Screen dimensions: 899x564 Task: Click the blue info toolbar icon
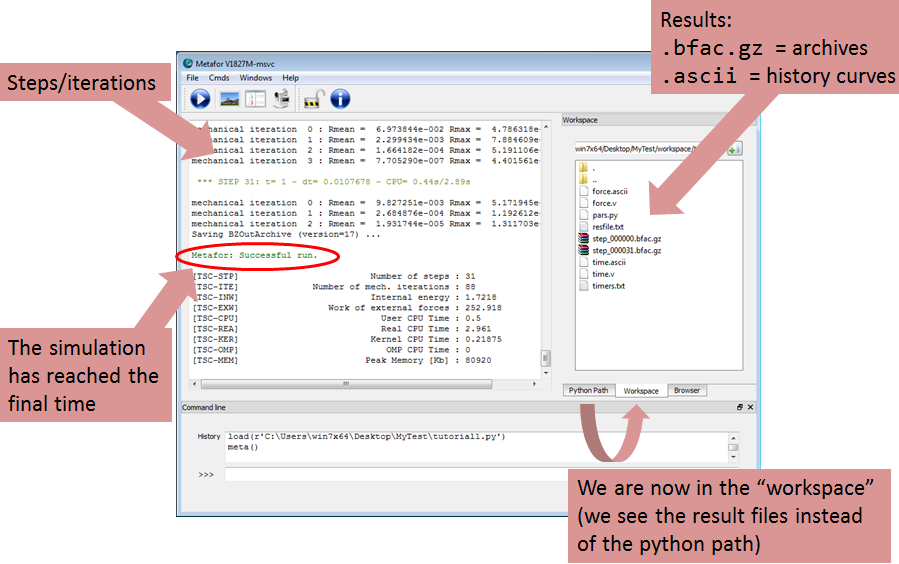pyautogui.click(x=340, y=99)
